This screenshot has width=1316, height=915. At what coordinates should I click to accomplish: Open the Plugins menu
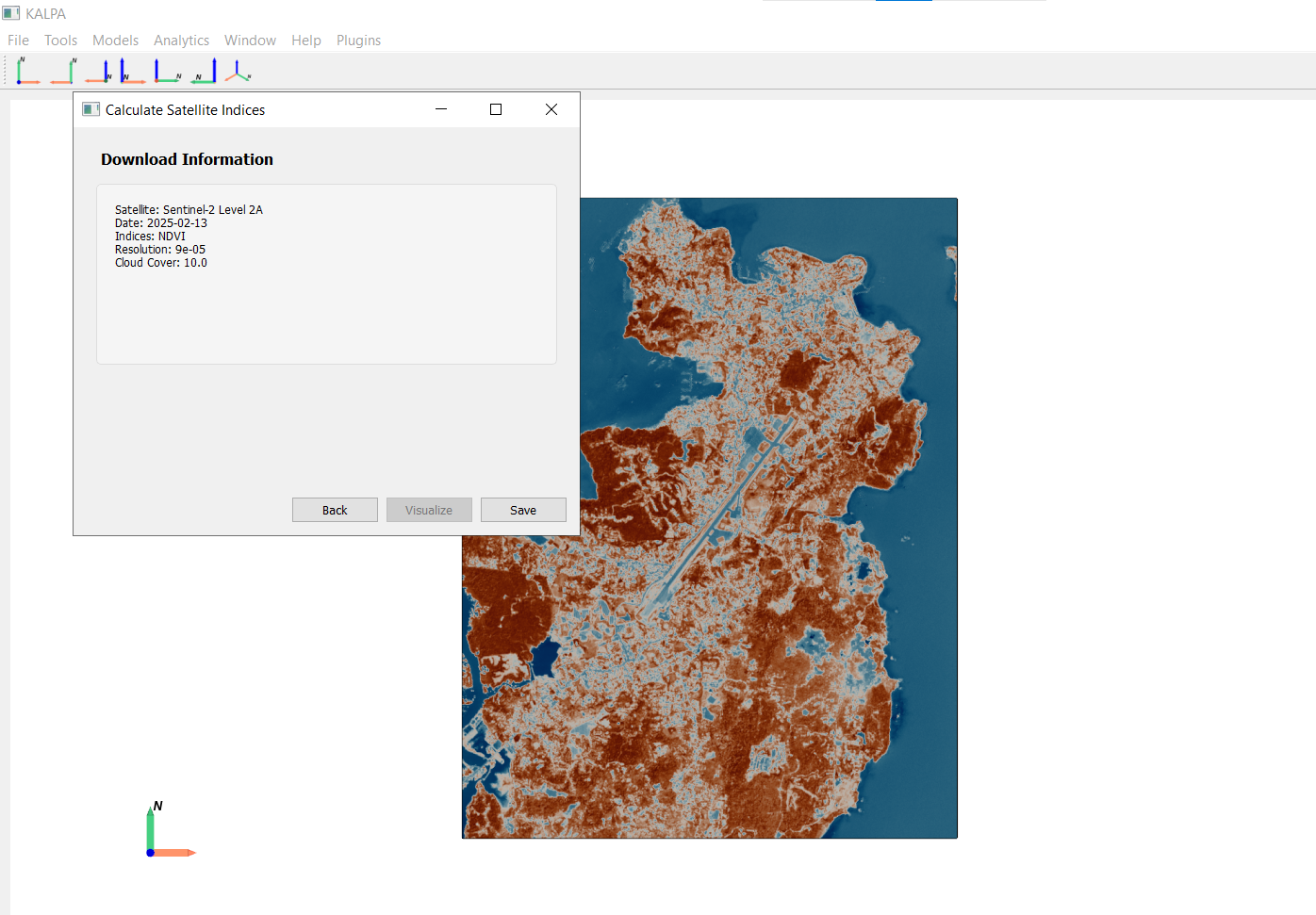click(x=358, y=41)
